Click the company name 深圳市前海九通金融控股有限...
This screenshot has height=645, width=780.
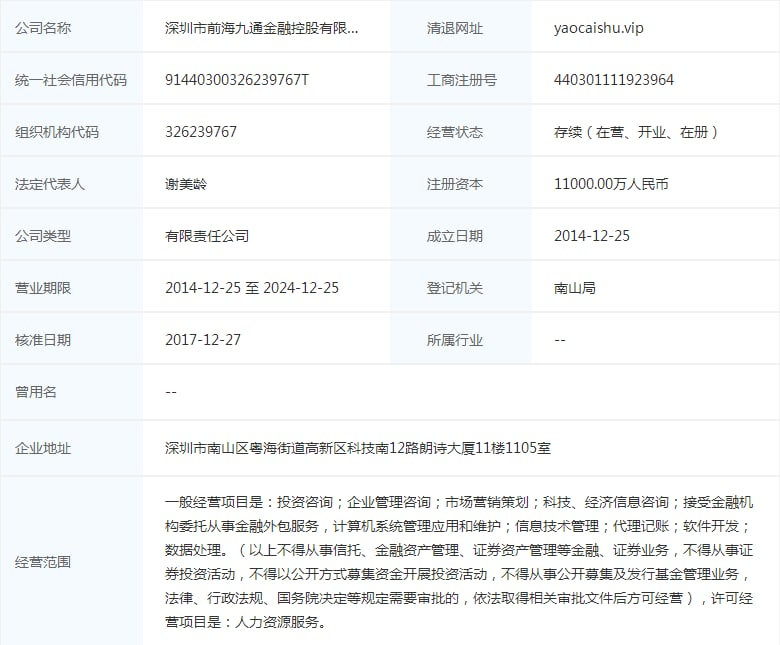[261, 28]
